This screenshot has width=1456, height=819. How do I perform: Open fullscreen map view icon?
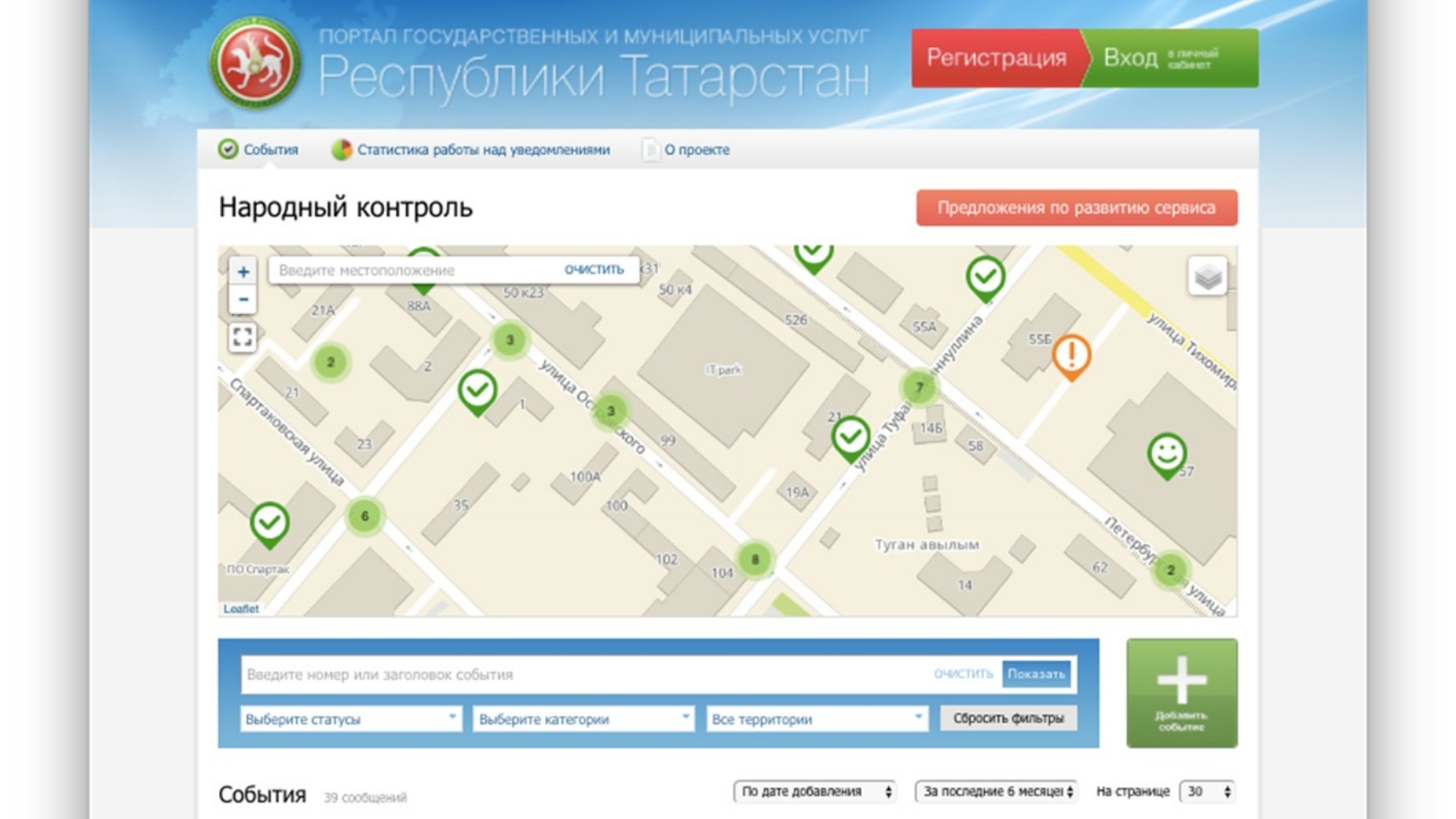pyautogui.click(x=243, y=337)
